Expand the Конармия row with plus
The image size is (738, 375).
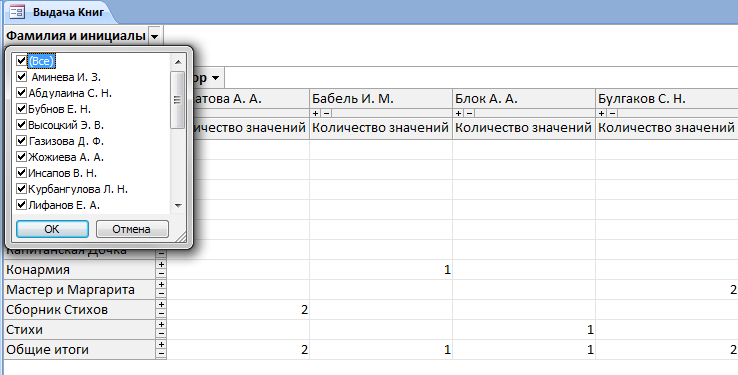click(161, 265)
